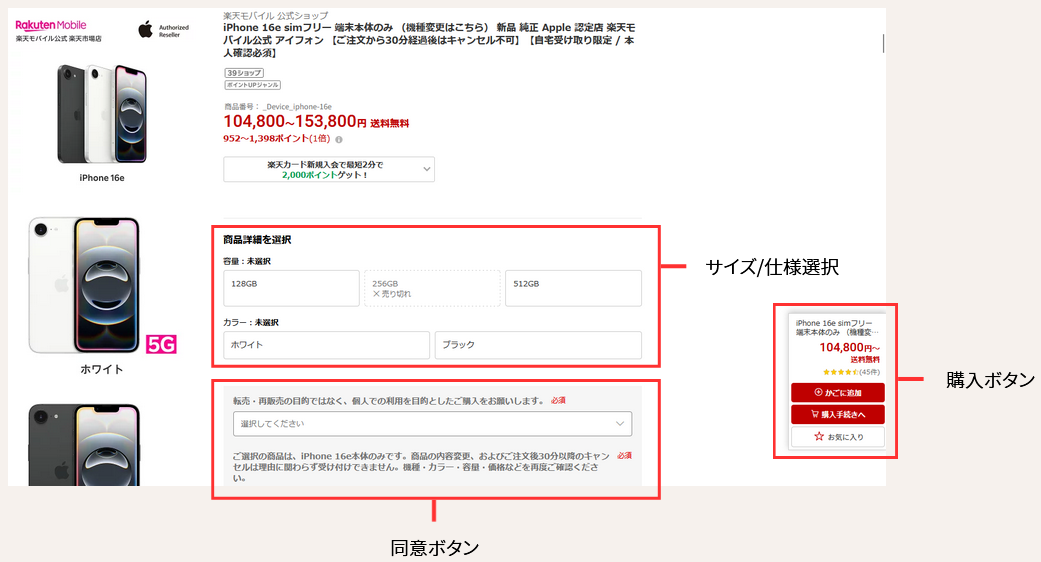Select ホワイト as the color
This screenshot has height=562, width=1041.
326,345
